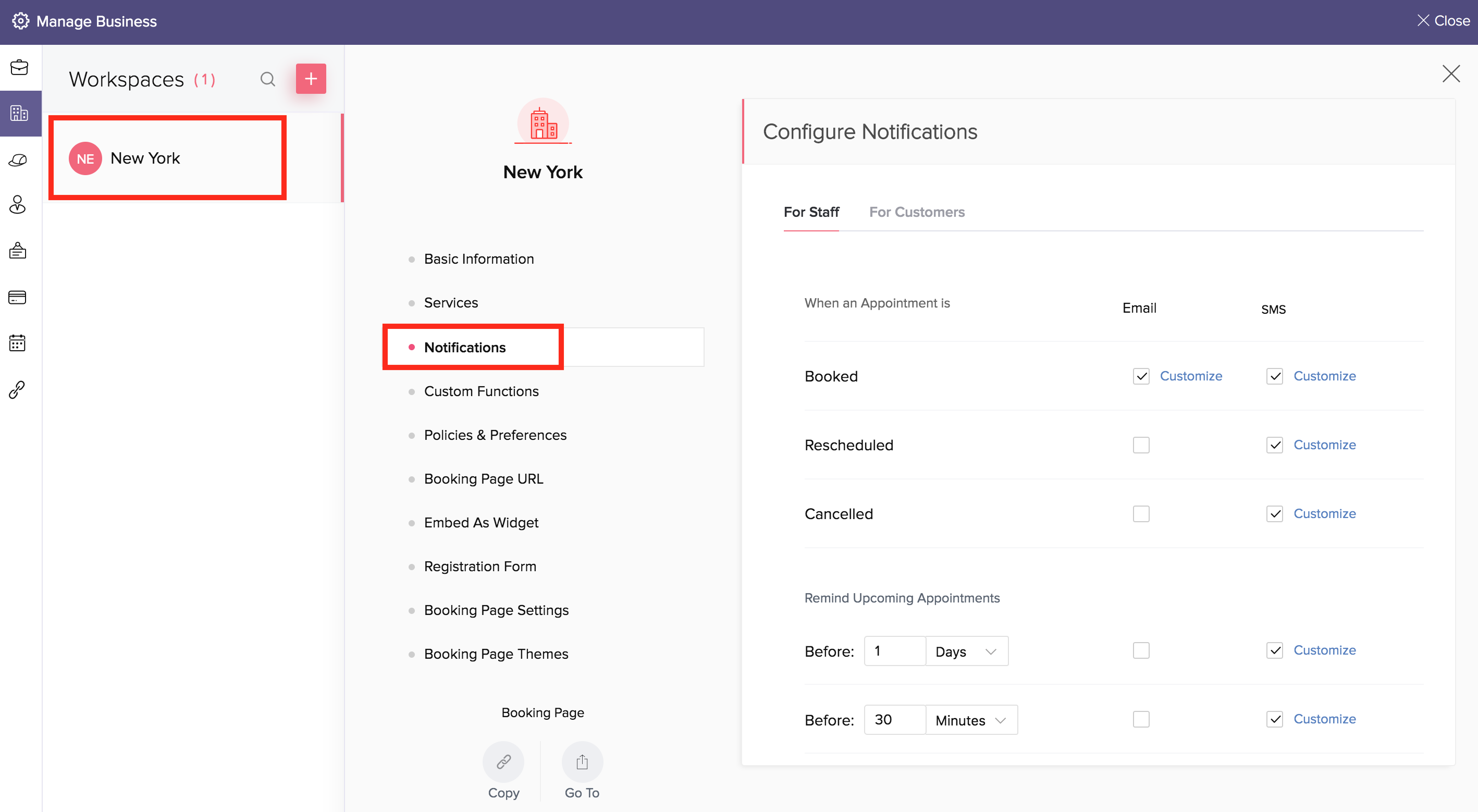Select Booking Page Themes menu item
This screenshot has width=1478, height=812.
point(496,654)
